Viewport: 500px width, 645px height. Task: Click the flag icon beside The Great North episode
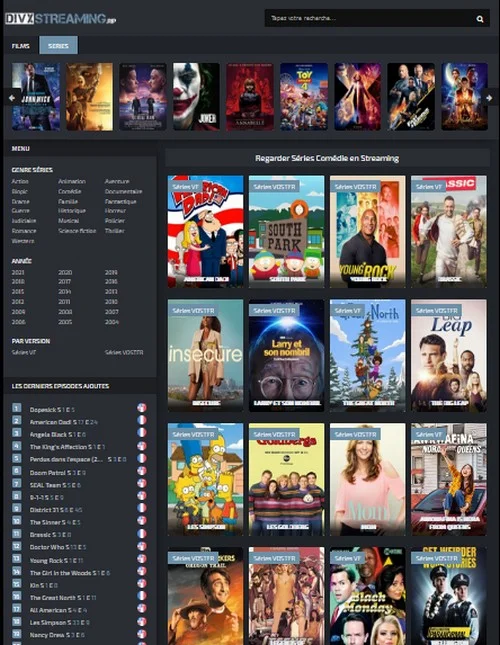tap(142, 596)
